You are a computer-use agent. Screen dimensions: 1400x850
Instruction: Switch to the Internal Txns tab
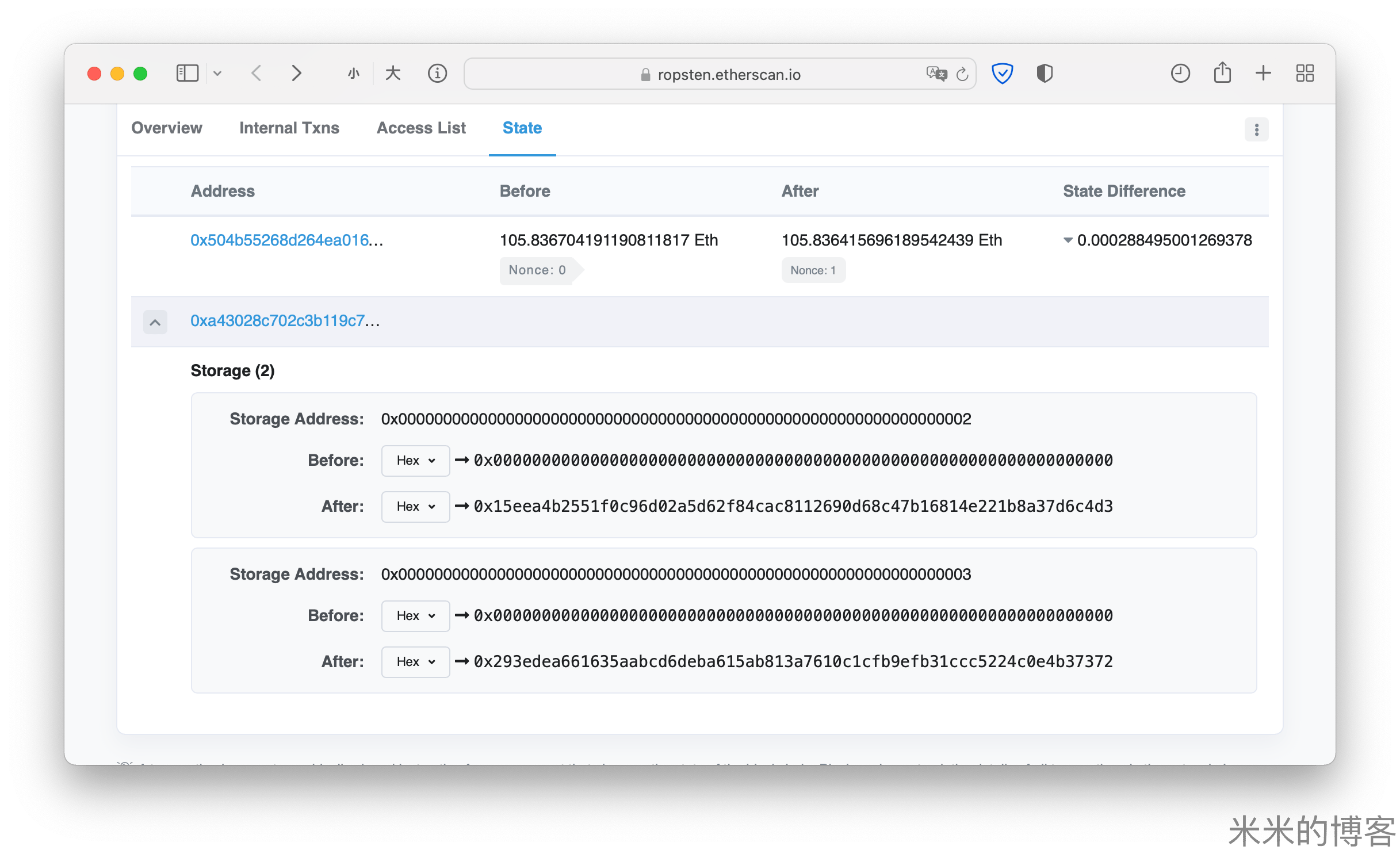tap(289, 128)
